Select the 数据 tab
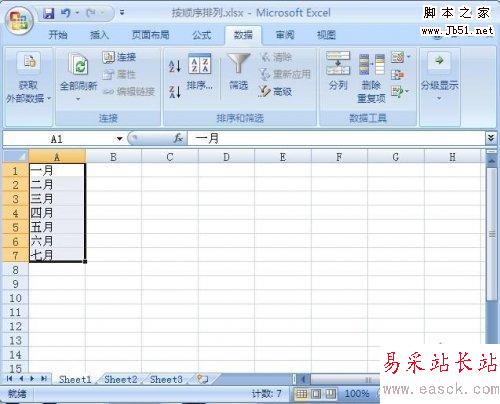The image size is (500, 404). point(243,35)
